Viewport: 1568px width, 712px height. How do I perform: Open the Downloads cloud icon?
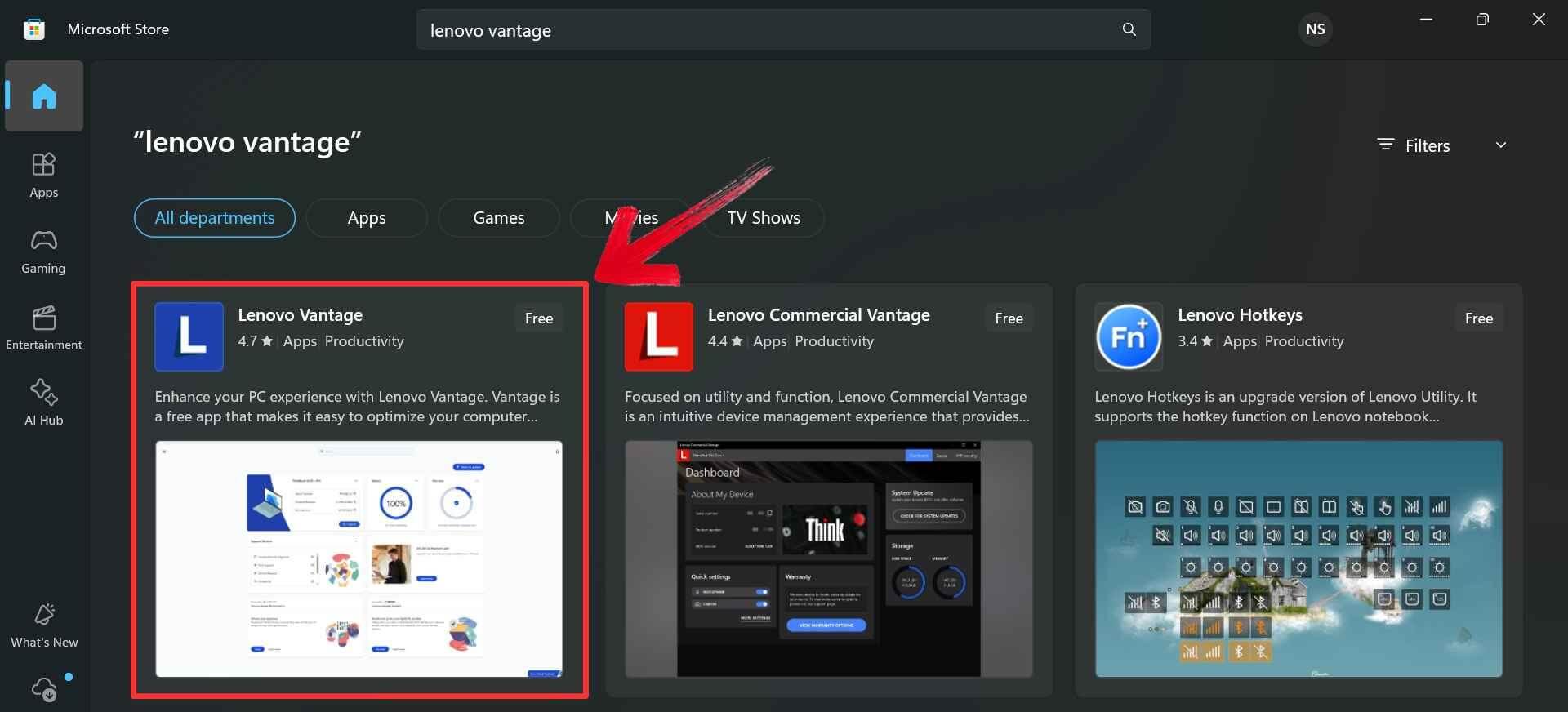pyautogui.click(x=45, y=689)
